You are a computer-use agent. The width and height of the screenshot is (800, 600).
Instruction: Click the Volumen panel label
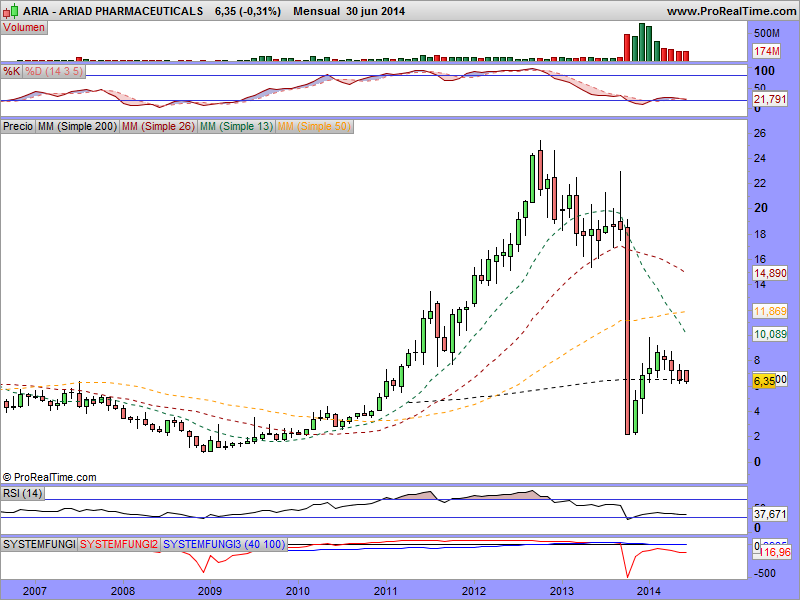point(24,28)
